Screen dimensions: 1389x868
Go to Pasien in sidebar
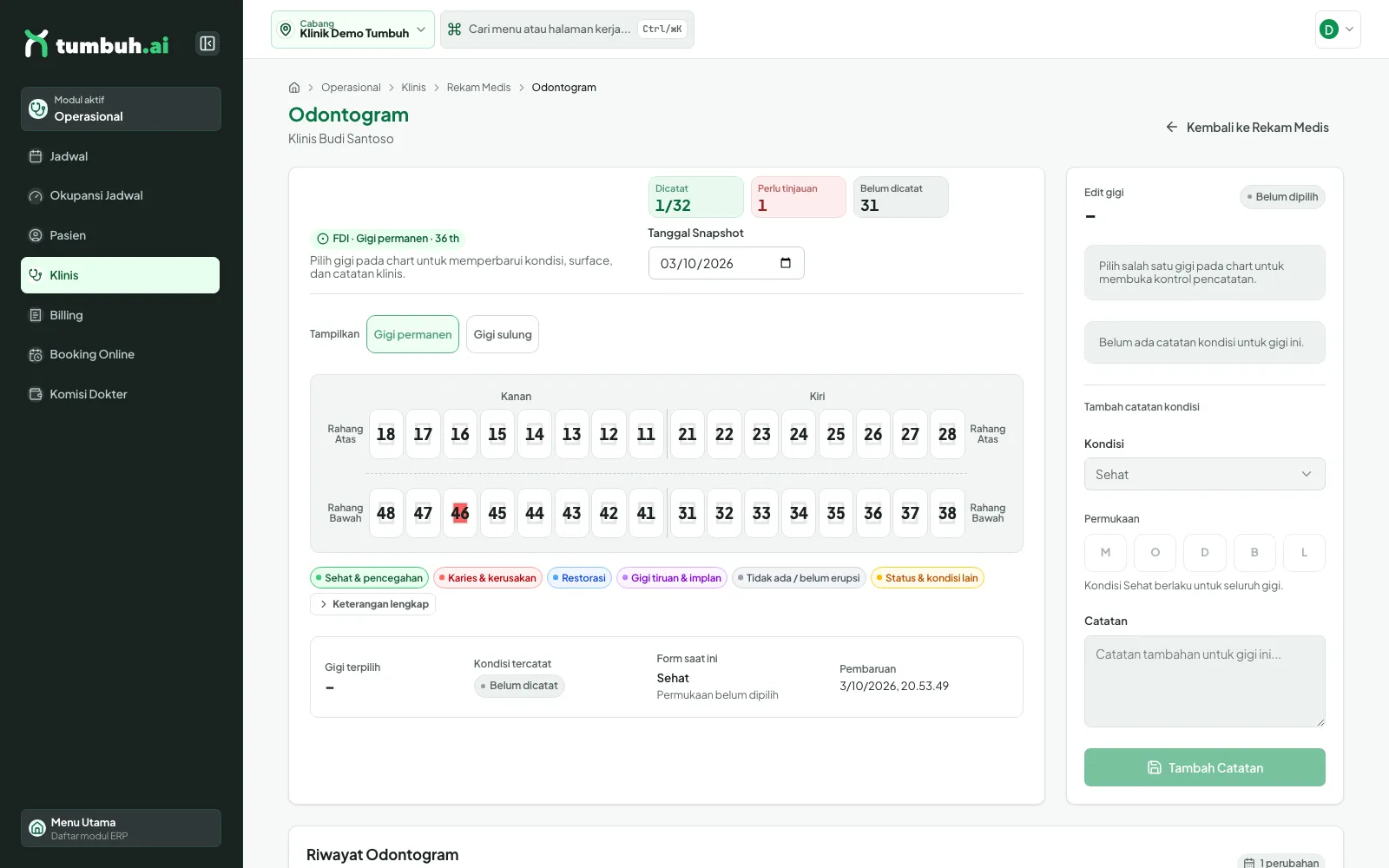tap(121, 235)
